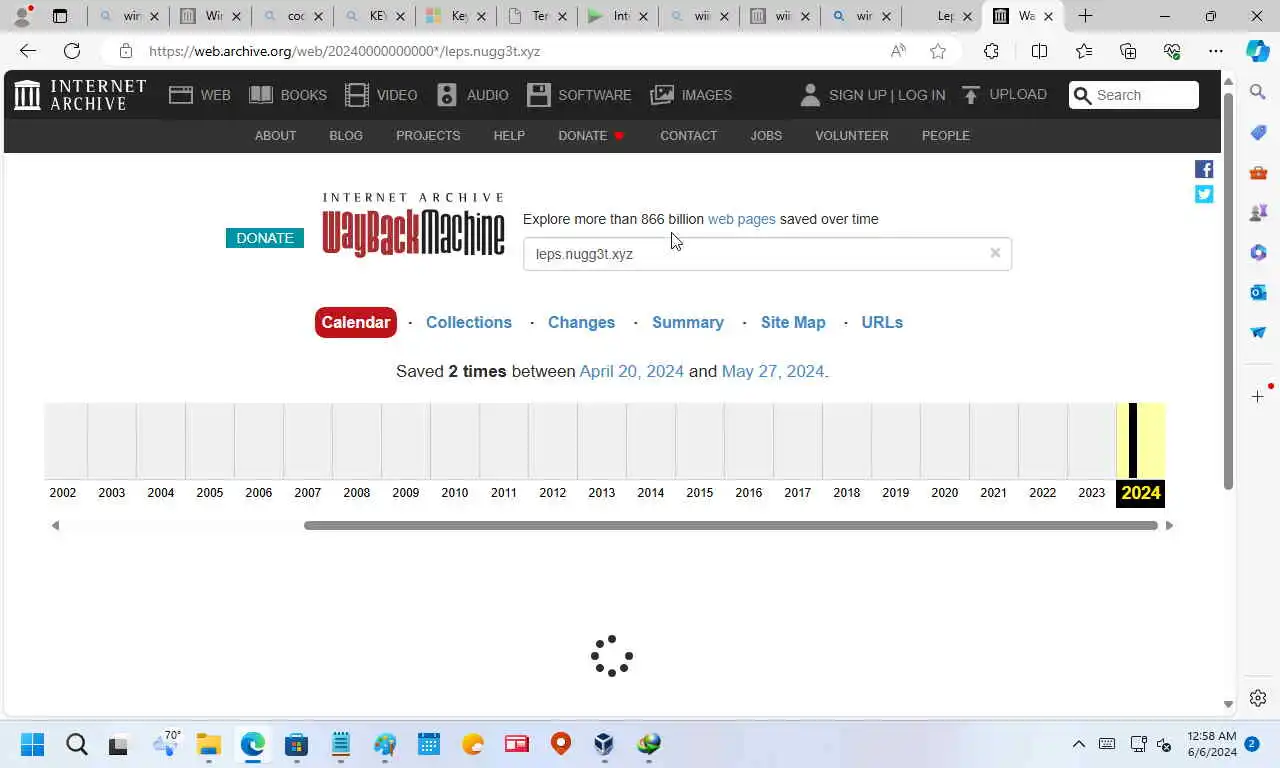The width and height of the screenshot is (1280, 768).
Task: Open the HELP page
Action: [509, 135]
